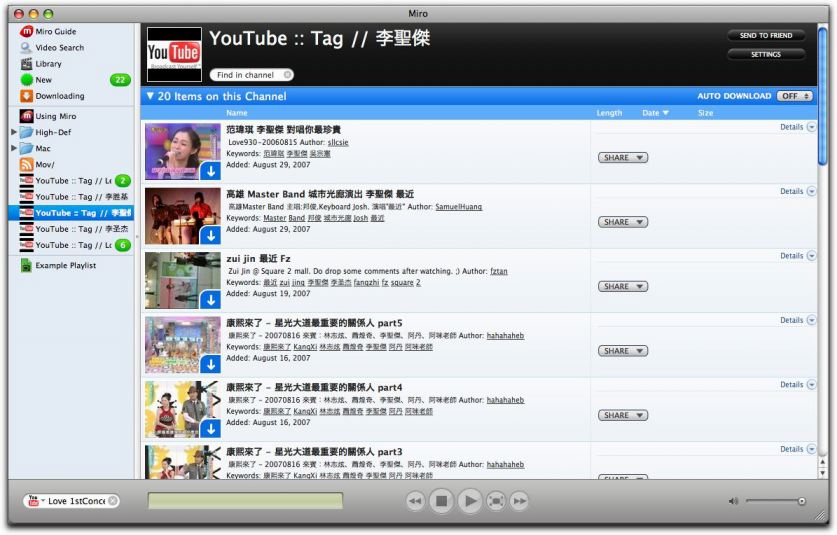This screenshot has height=535, width=837.
Task: Change the Auto Download OFF setting
Action: pyautogui.click(x=794, y=96)
